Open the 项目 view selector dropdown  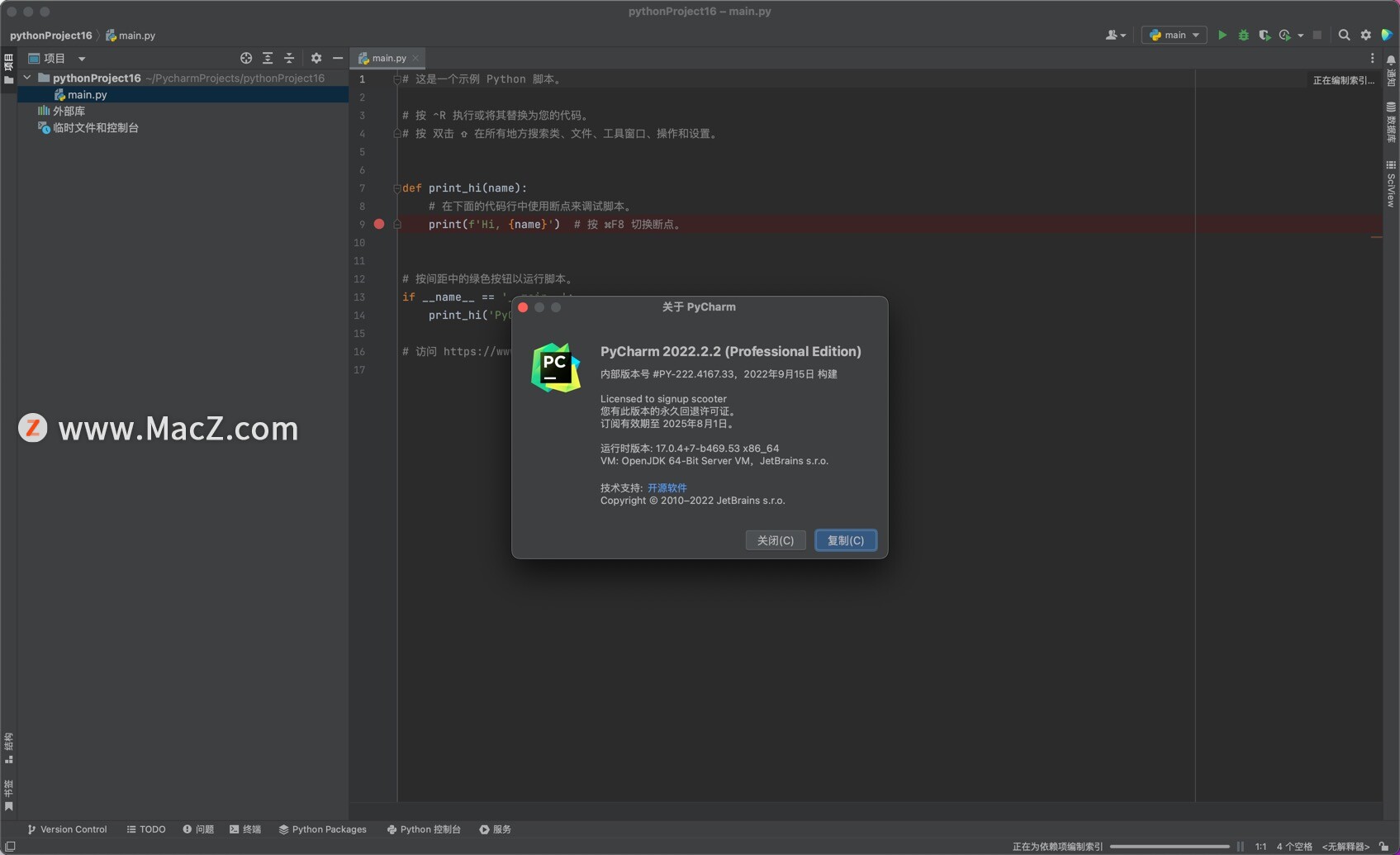57,58
